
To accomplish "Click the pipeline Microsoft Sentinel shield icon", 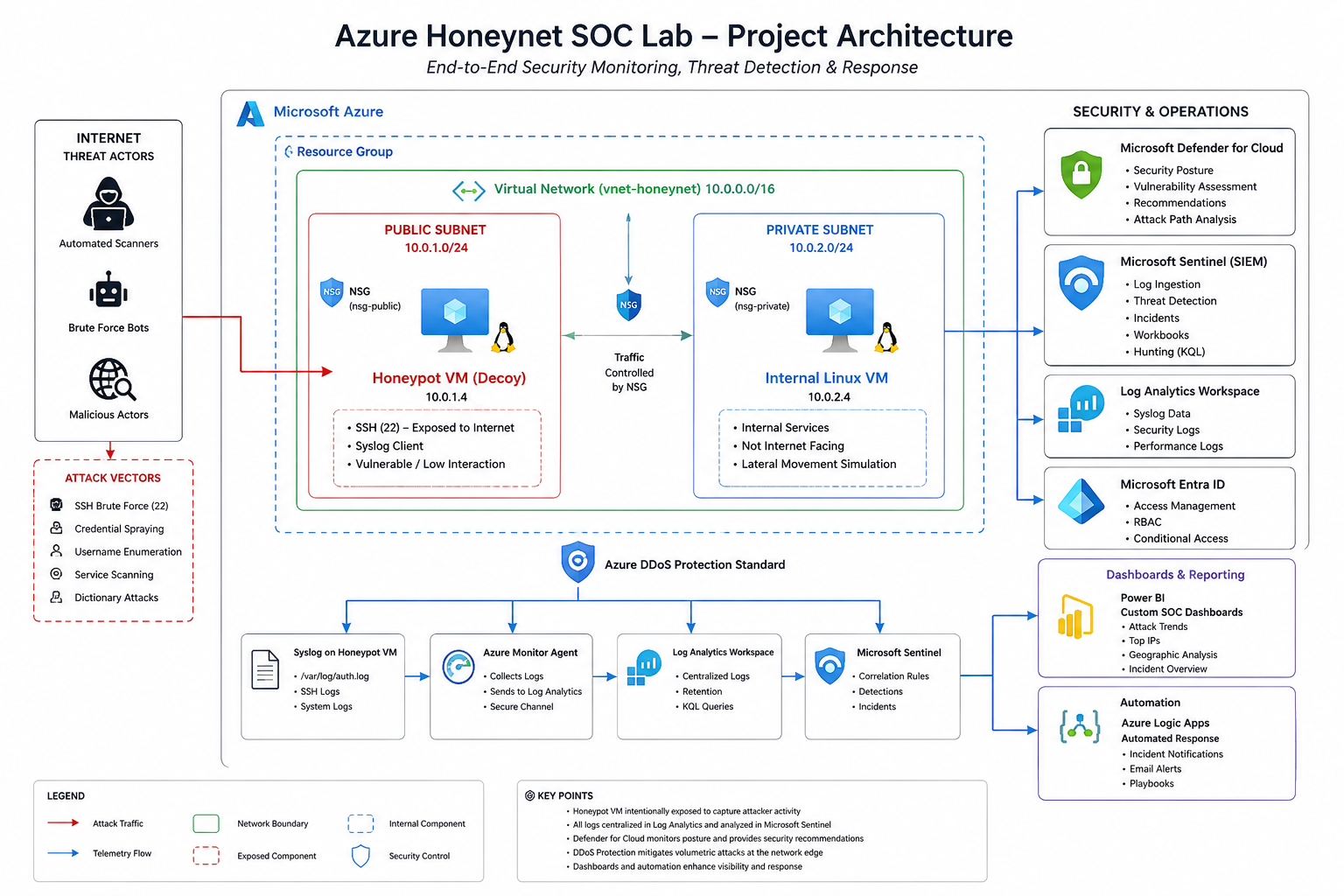I will click(829, 667).
